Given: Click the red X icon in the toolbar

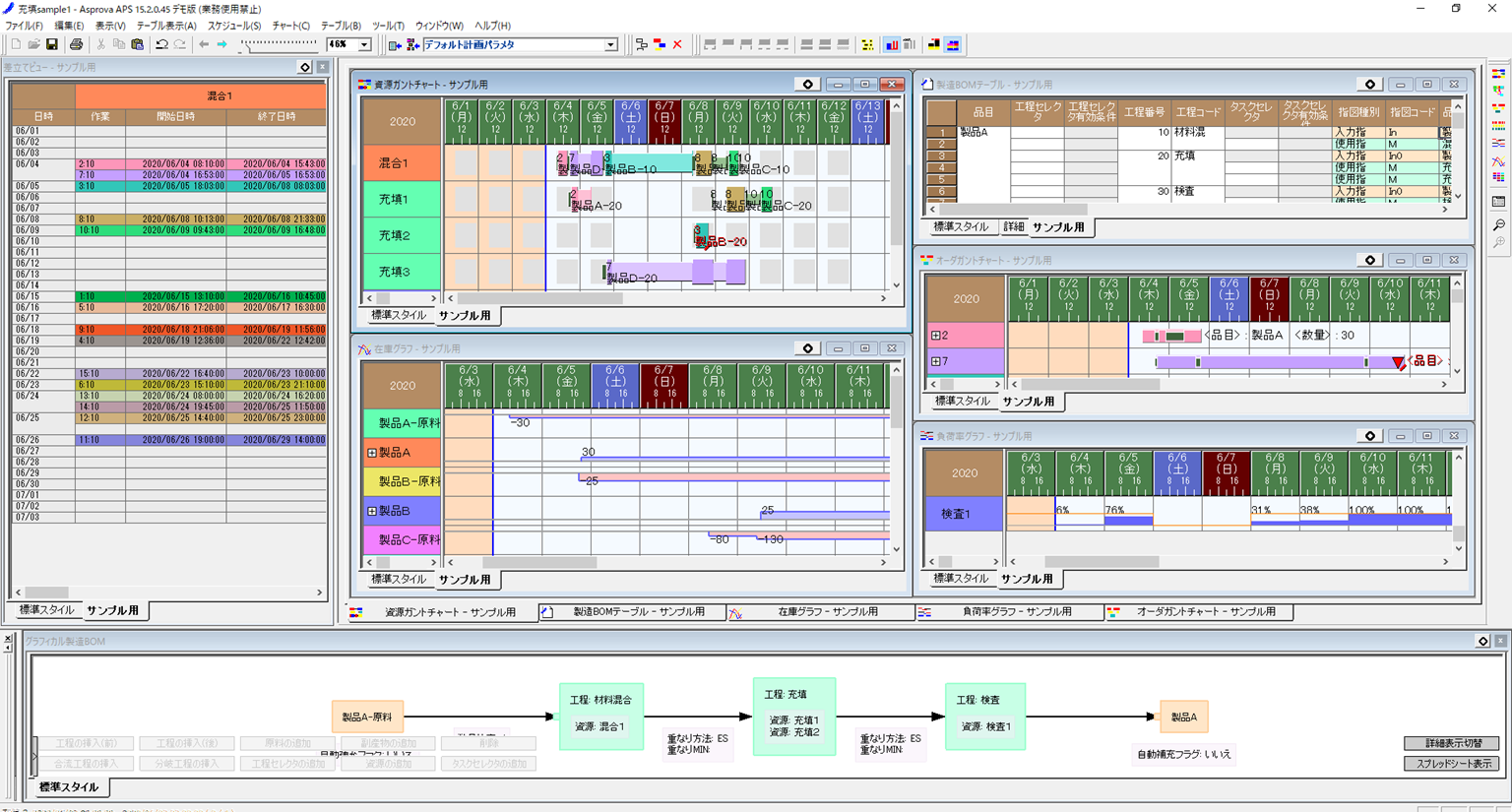Looking at the screenshot, I should (677, 44).
